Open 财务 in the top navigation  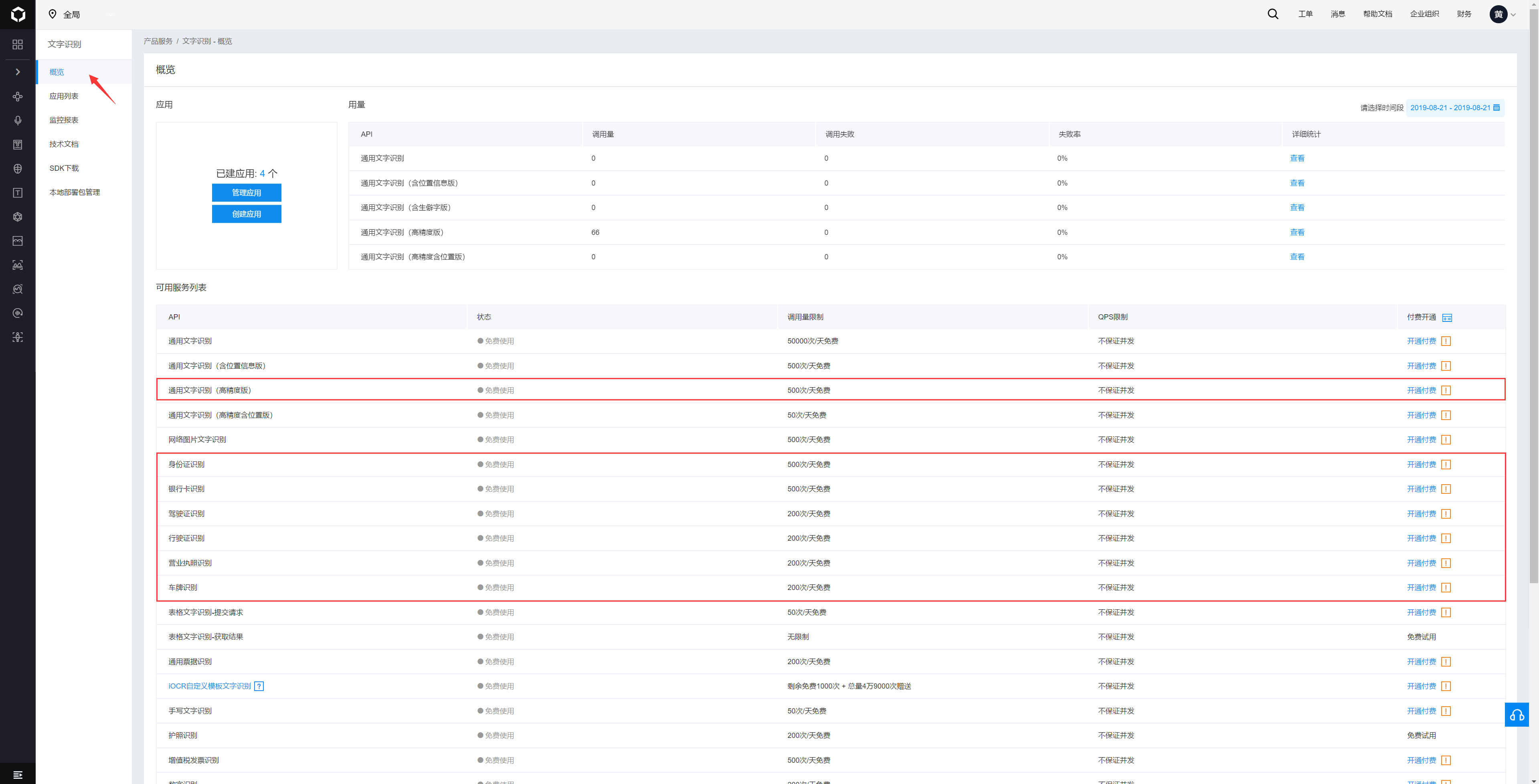point(1464,14)
